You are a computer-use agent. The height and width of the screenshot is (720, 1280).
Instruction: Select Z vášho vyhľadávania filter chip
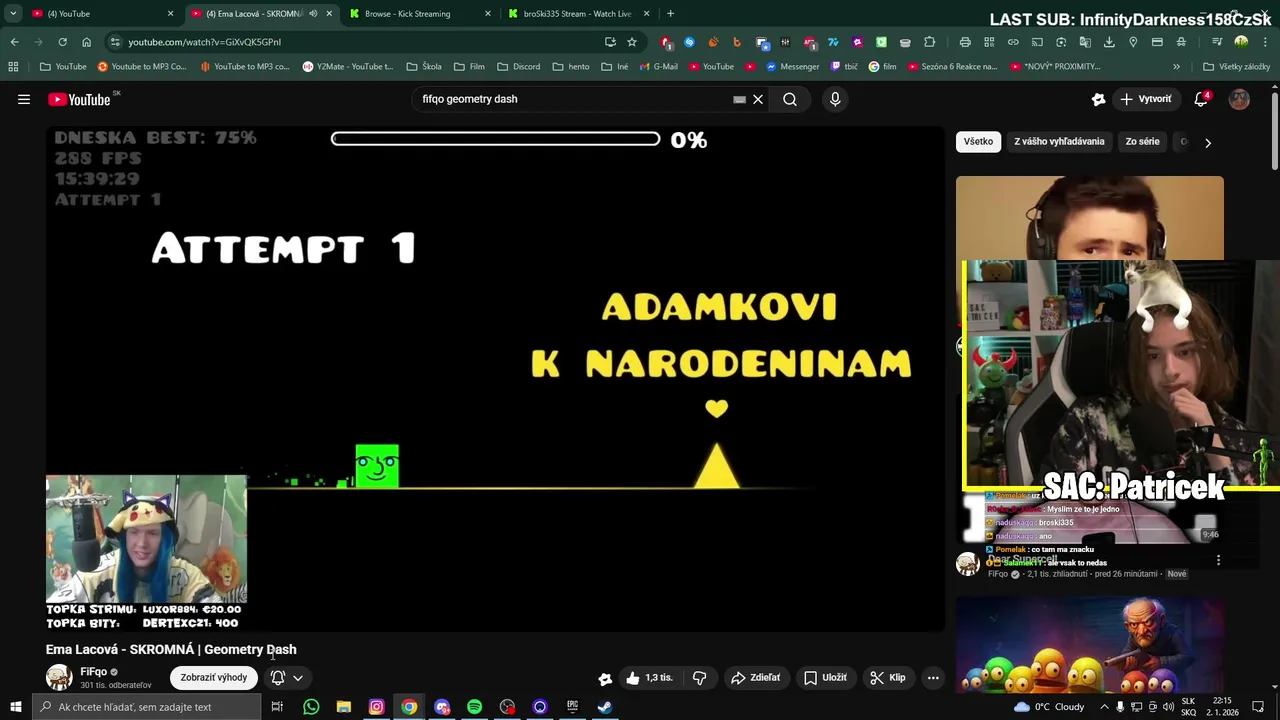click(1059, 141)
